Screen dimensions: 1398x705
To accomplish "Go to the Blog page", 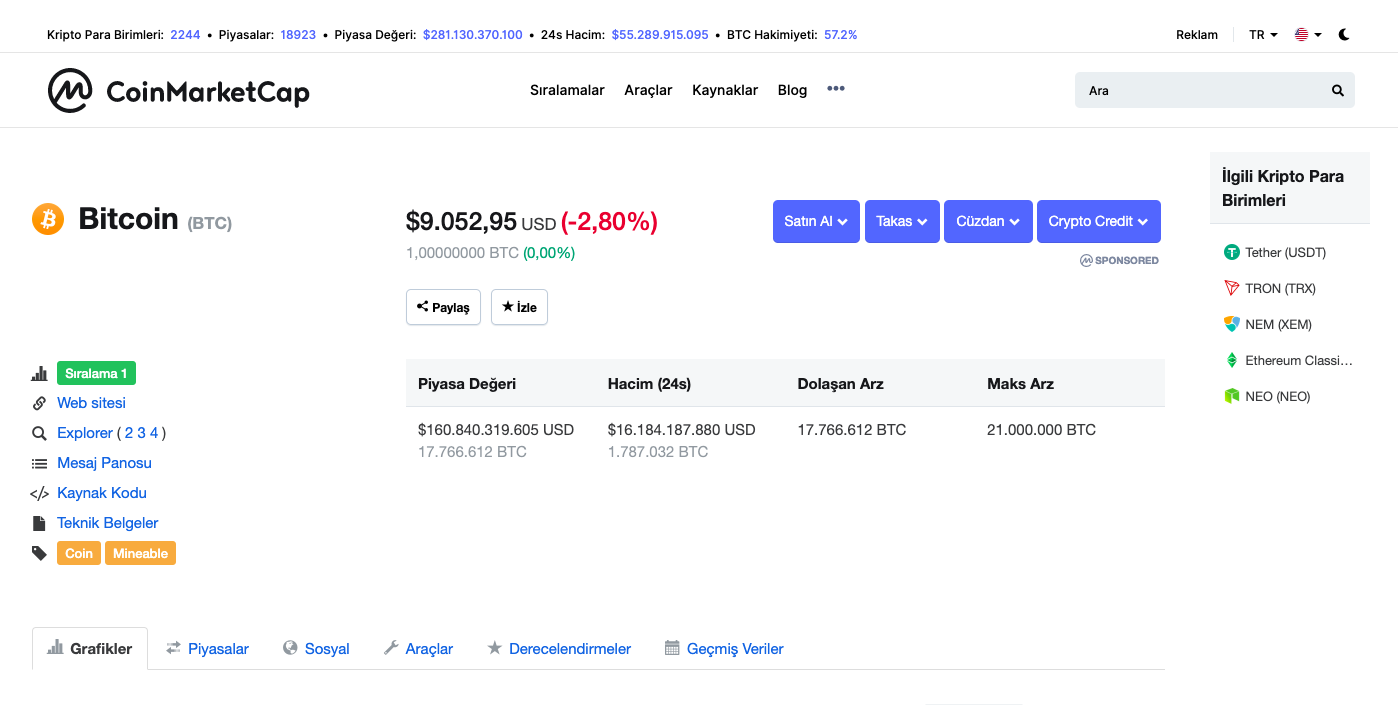I will (792, 90).
